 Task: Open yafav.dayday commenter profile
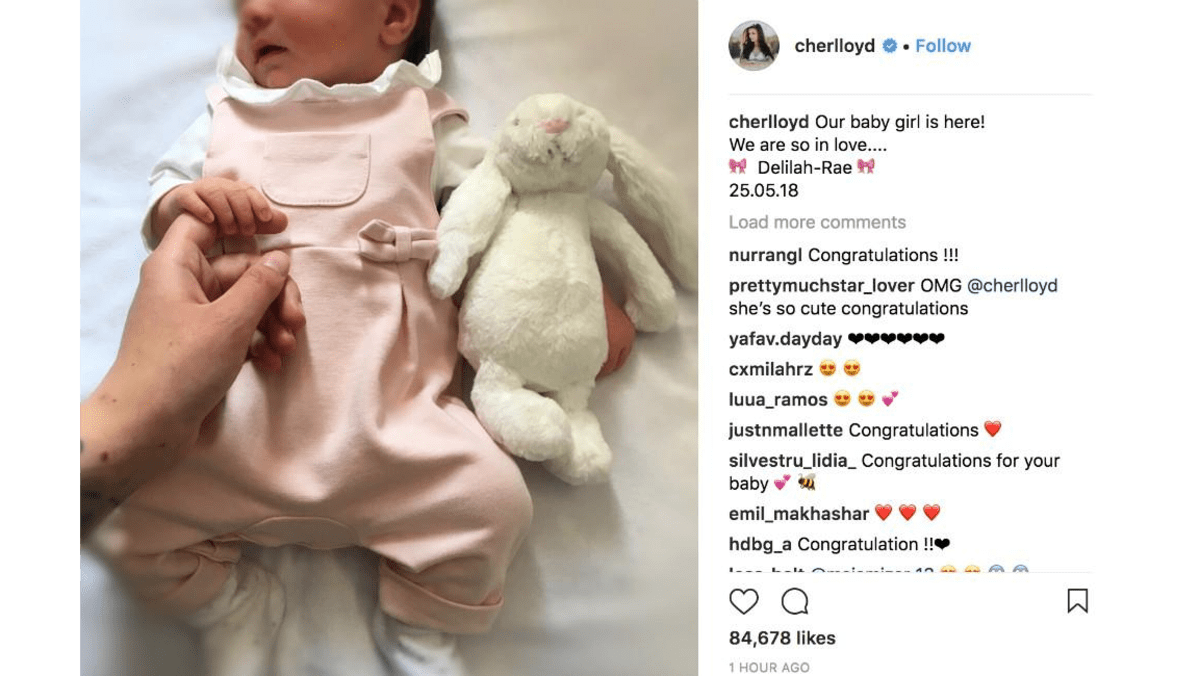(x=786, y=339)
